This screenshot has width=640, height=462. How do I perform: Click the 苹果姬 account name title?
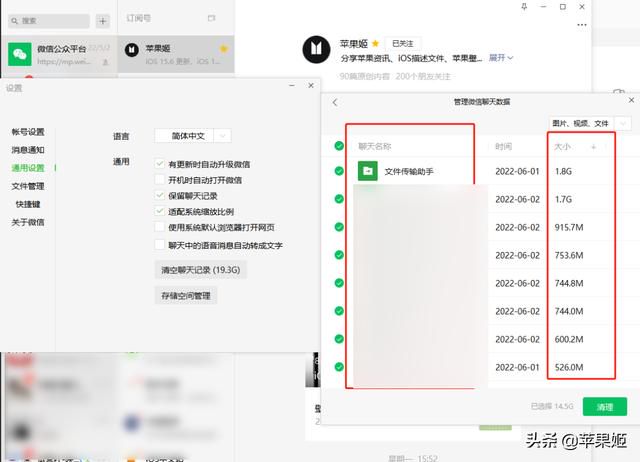pyautogui.click(x=353, y=44)
